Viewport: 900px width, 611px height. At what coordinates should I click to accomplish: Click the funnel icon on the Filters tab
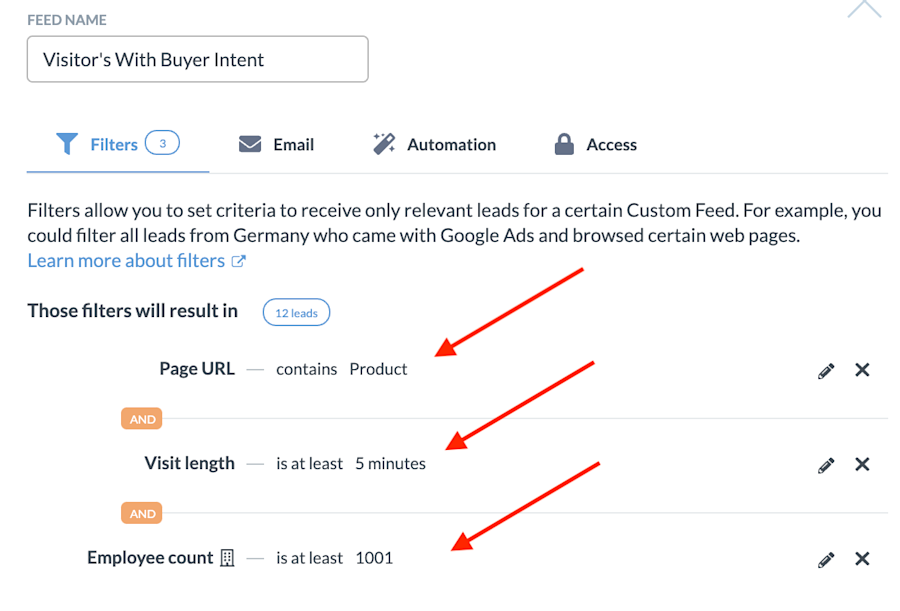pyautogui.click(x=69, y=143)
